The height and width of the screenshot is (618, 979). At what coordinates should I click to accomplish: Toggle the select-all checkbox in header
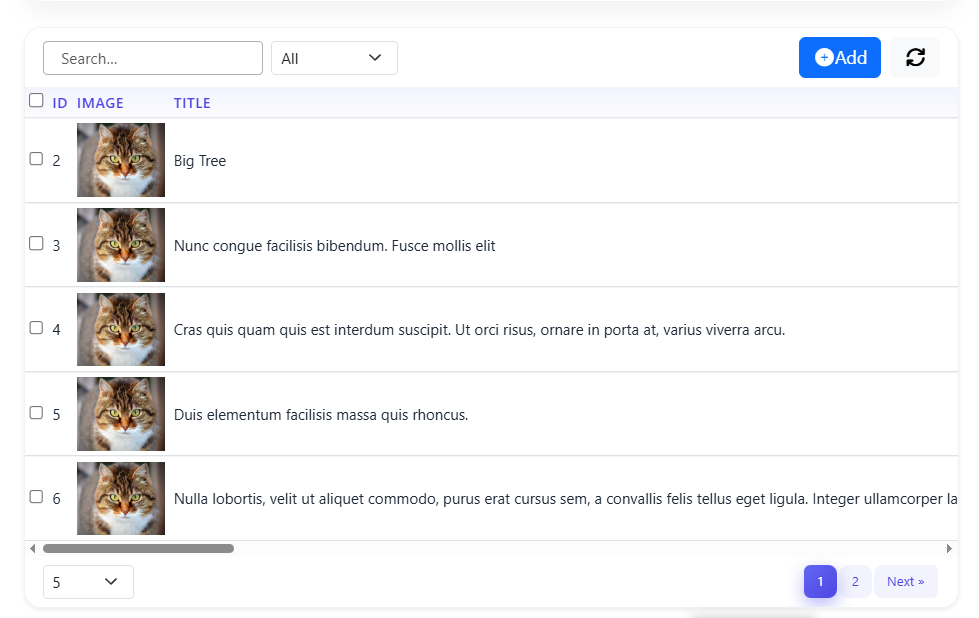(x=37, y=100)
